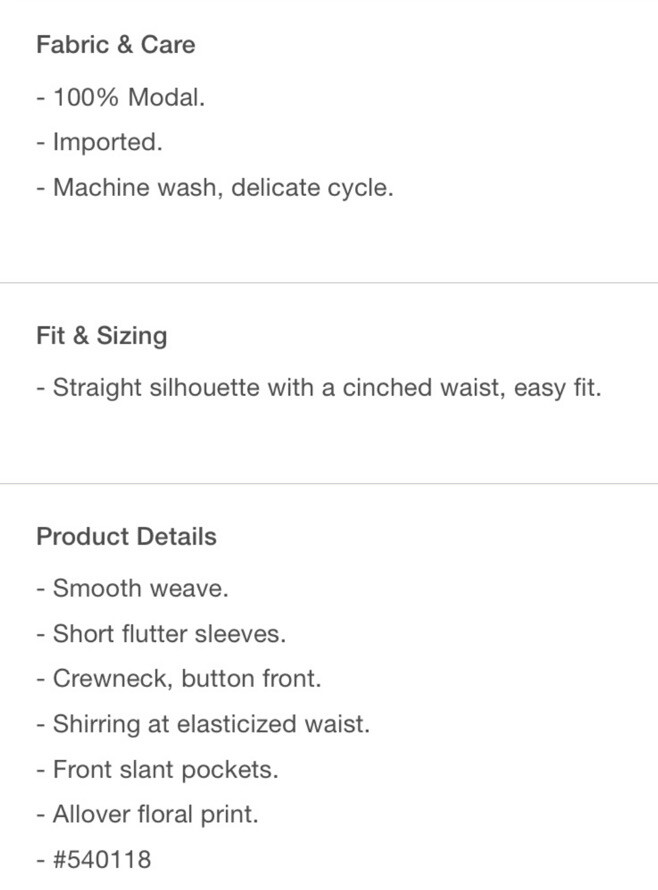The height and width of the screenshot is (890, 658).
Task: Click the words delicate cycle
Action: [312, 188]
